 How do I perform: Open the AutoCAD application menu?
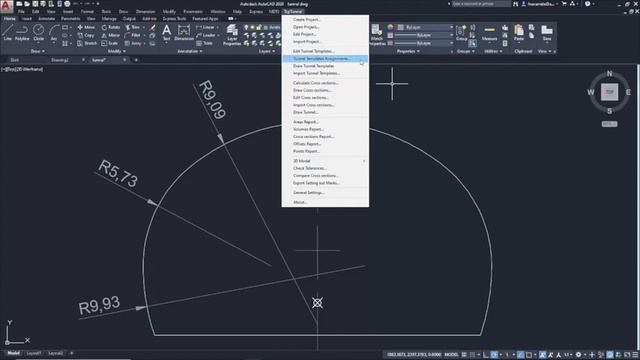pos(6,7)
